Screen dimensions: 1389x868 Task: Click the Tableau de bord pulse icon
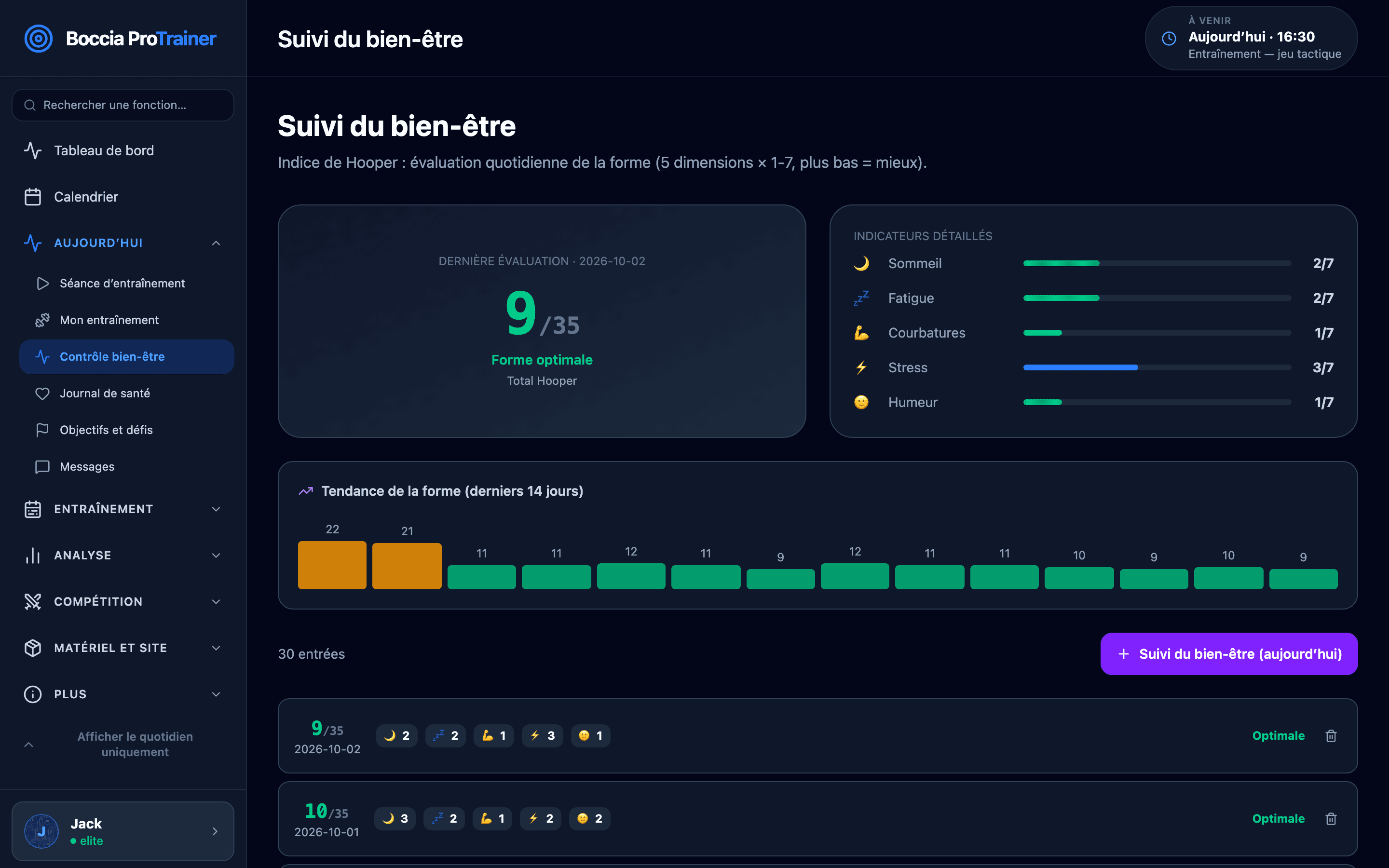tap(33, 150)
